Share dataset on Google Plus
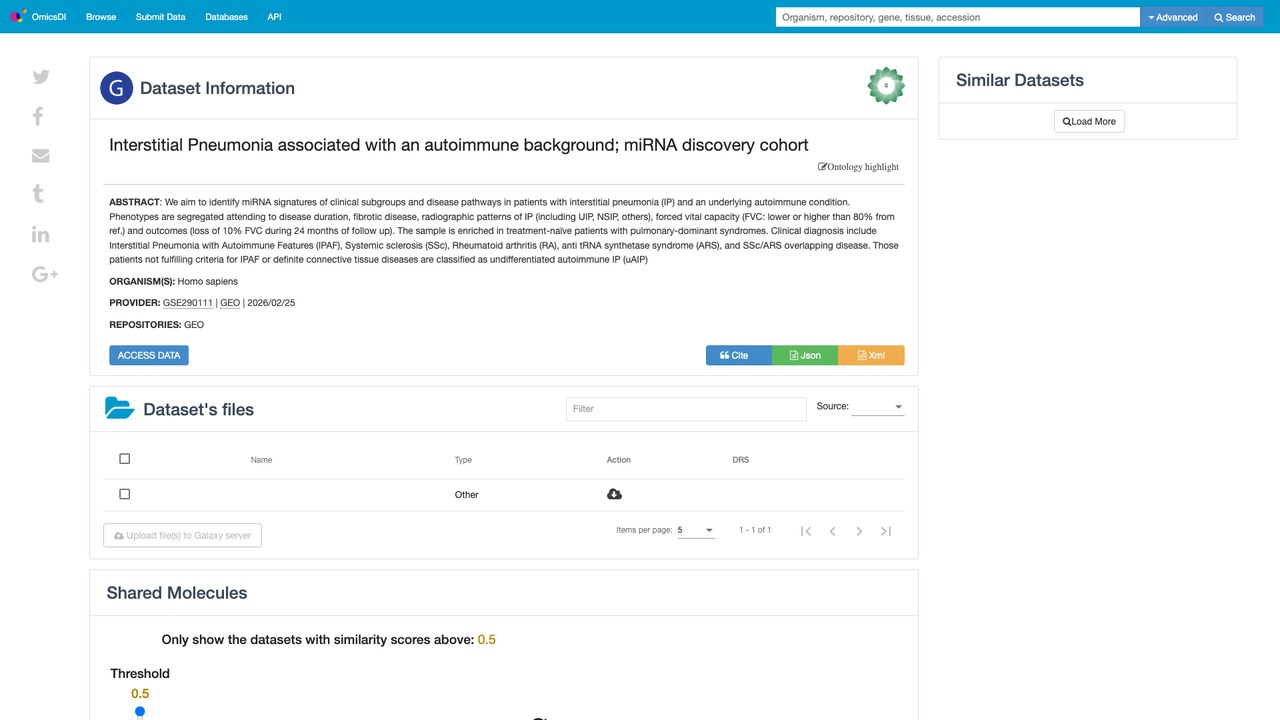The image size is (1280, 720). pos(45,274)
